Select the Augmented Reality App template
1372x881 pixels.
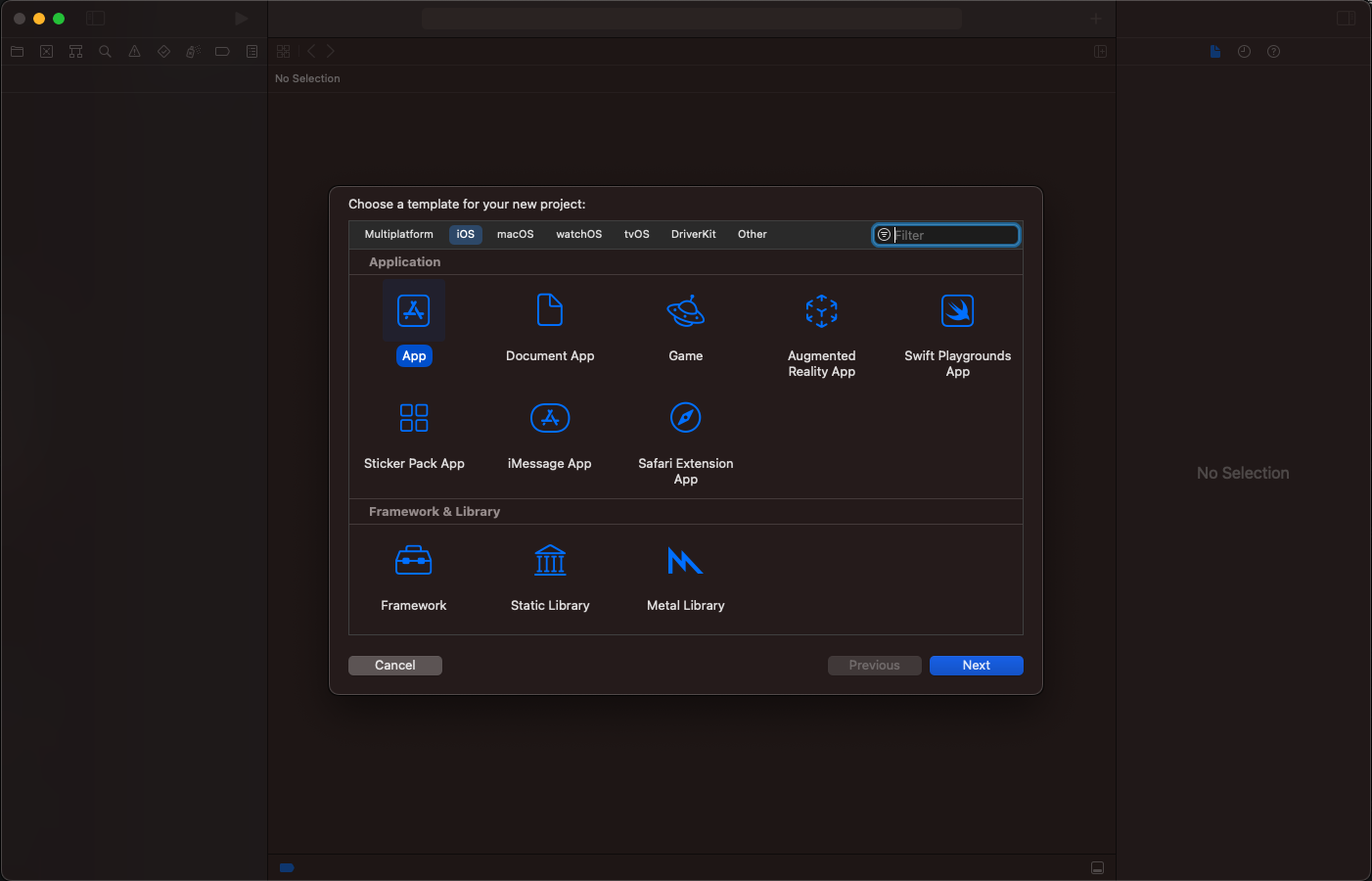click(x=822, y=335)
